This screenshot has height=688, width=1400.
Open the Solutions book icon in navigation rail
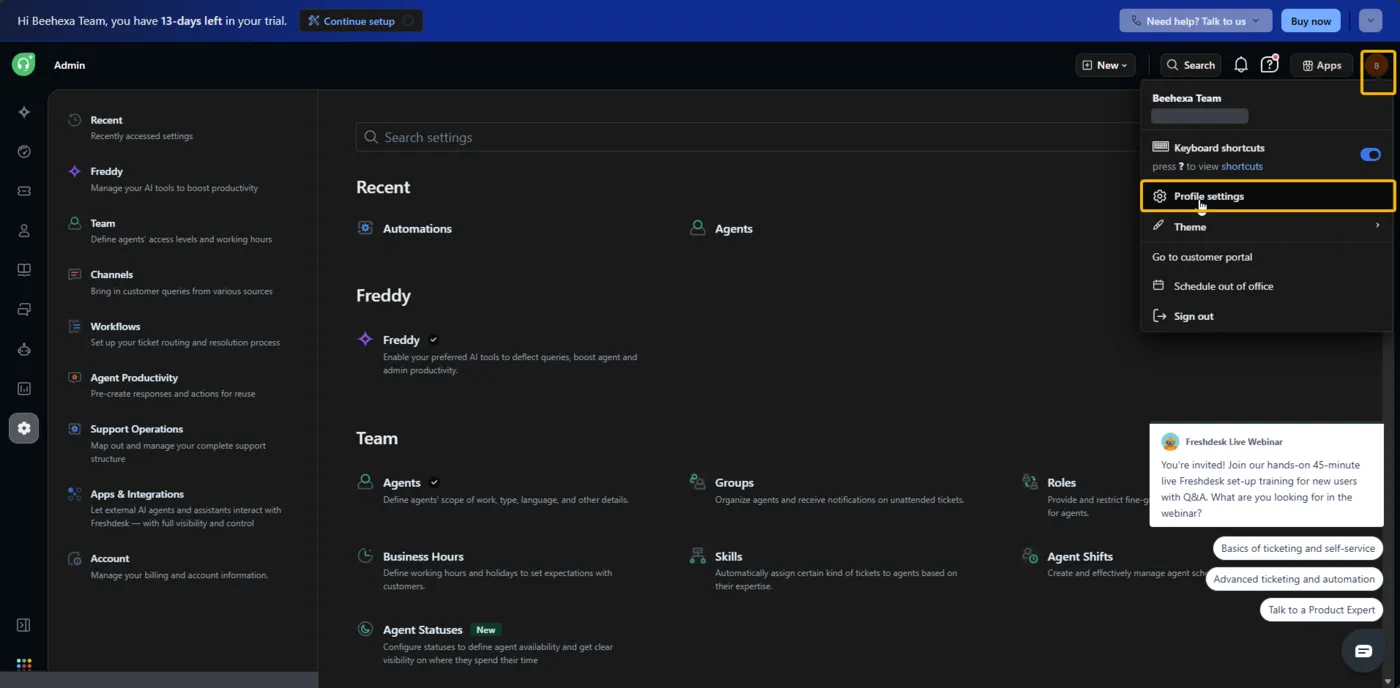click(x=24, y=270)
